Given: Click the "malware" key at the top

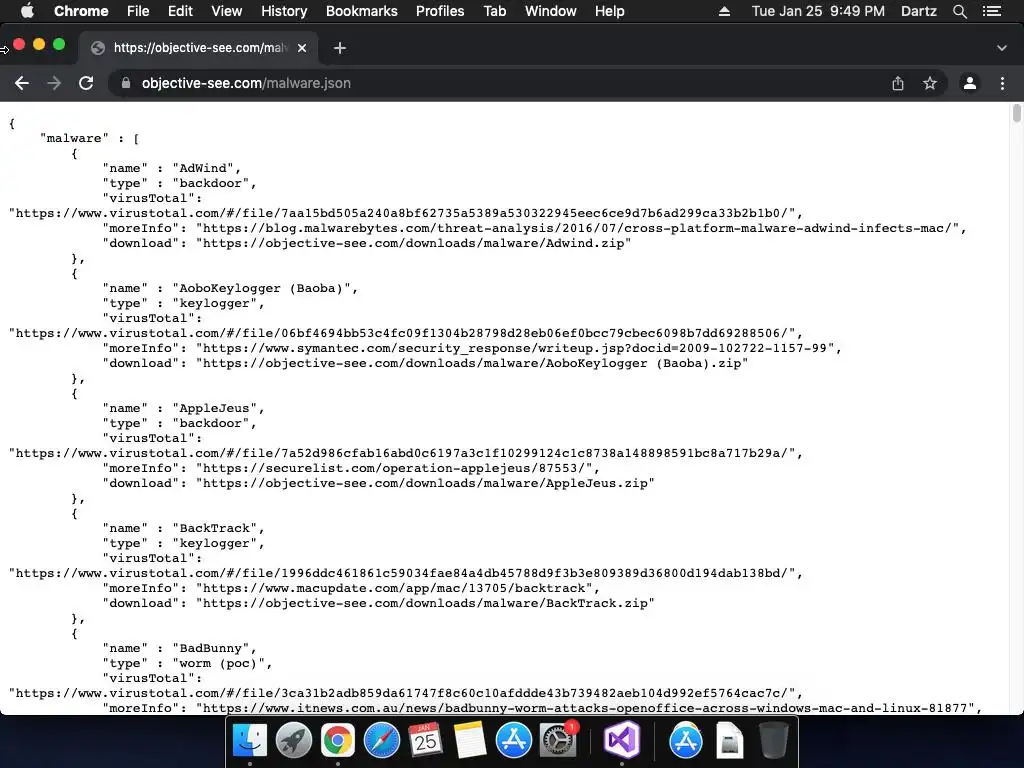Looking at the screenshot, I should click(74, 138).
